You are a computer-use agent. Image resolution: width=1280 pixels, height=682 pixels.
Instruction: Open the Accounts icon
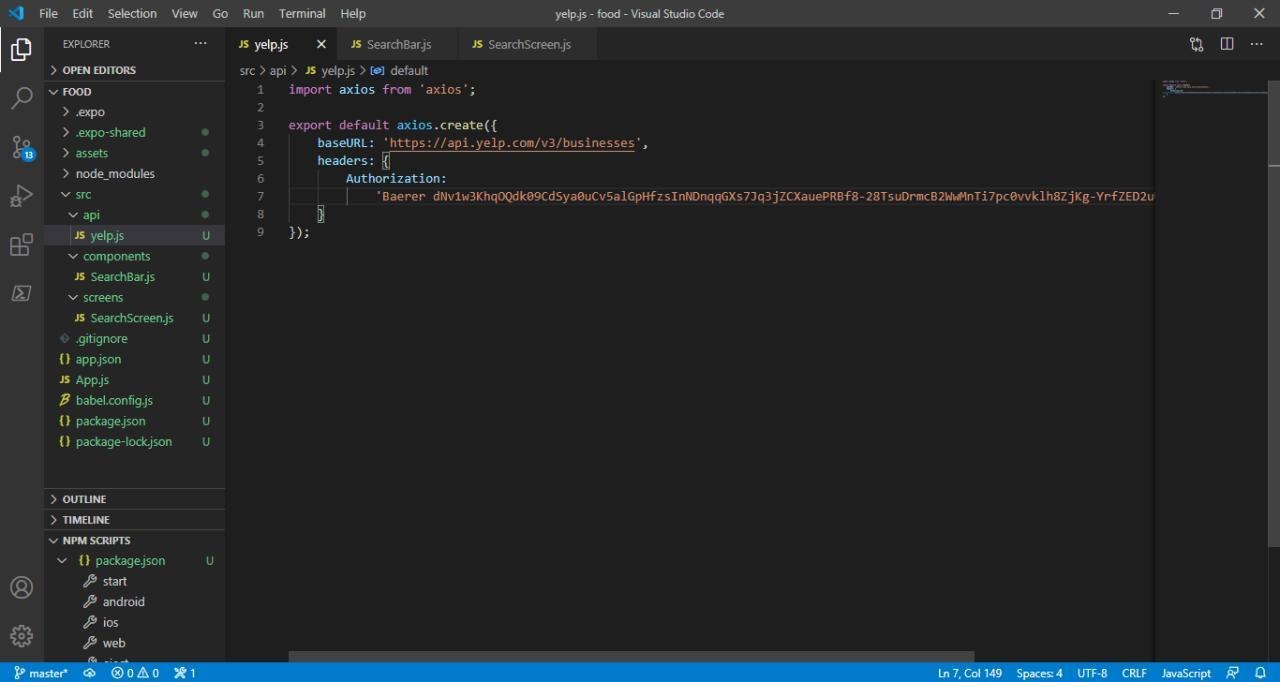coord(21,588)
